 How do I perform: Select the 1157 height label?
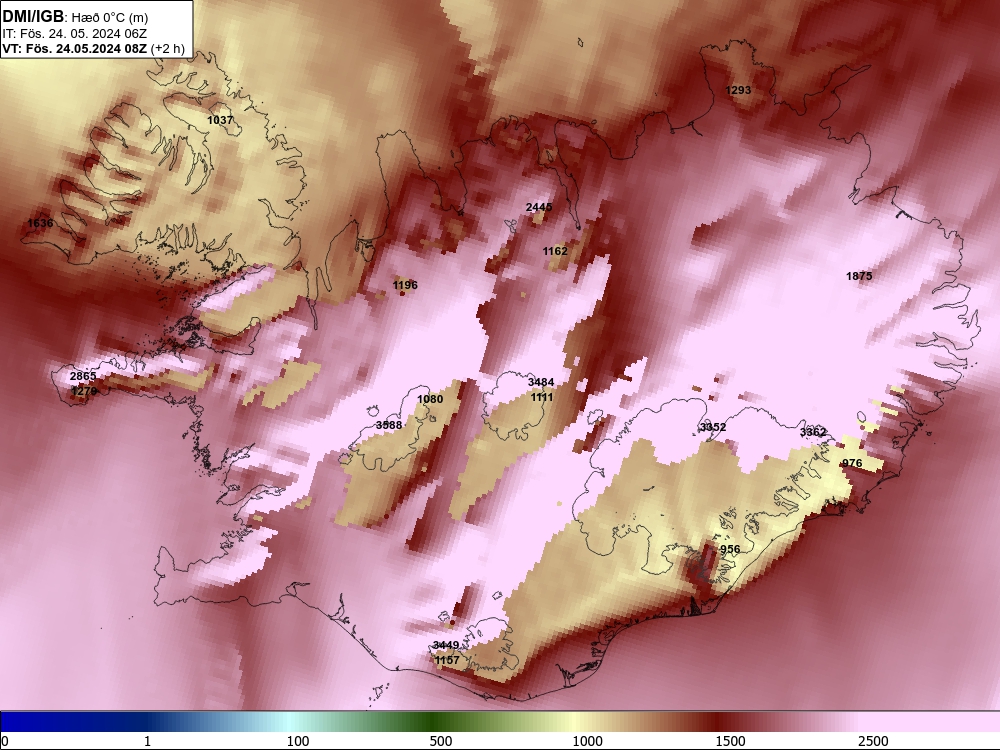click(447, 660)
